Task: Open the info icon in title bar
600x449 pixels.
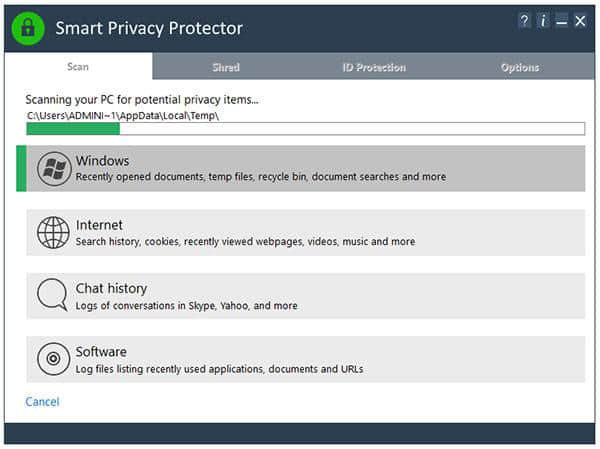Action: [542, 21]
